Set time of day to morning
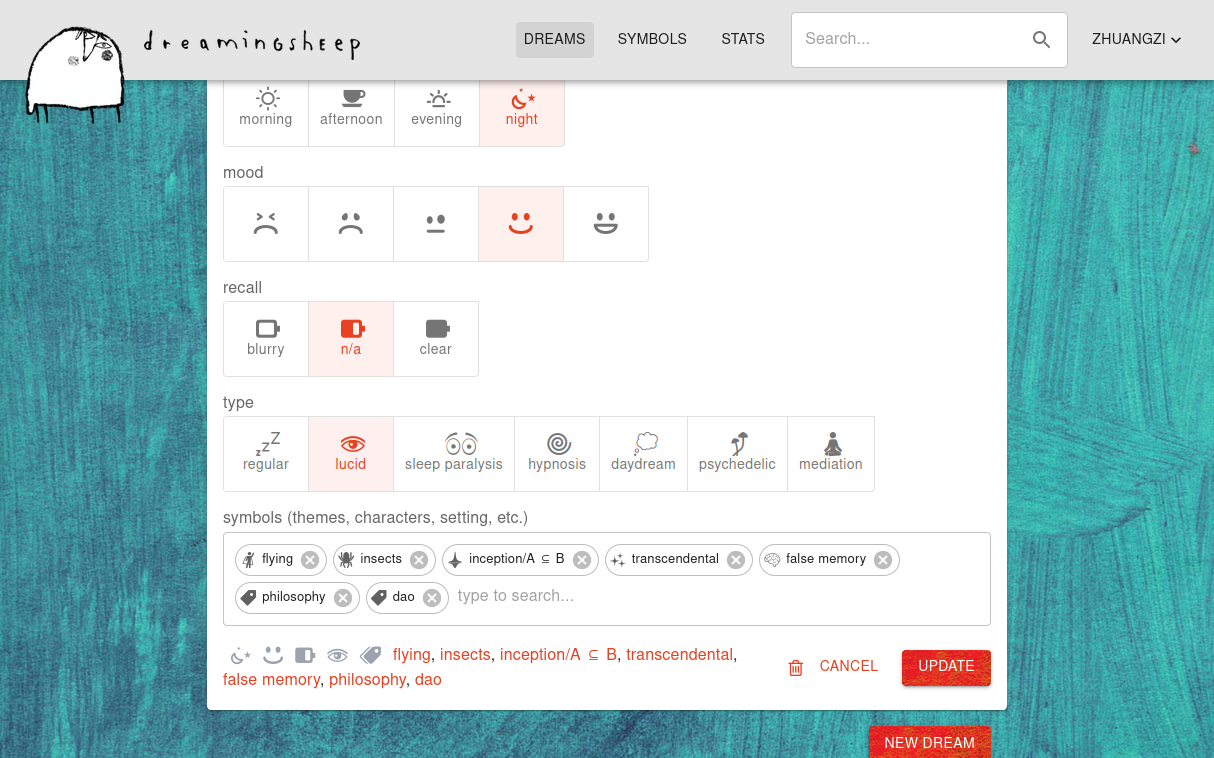Viewport: 1214px width, 758px height. tap(266, 109)
